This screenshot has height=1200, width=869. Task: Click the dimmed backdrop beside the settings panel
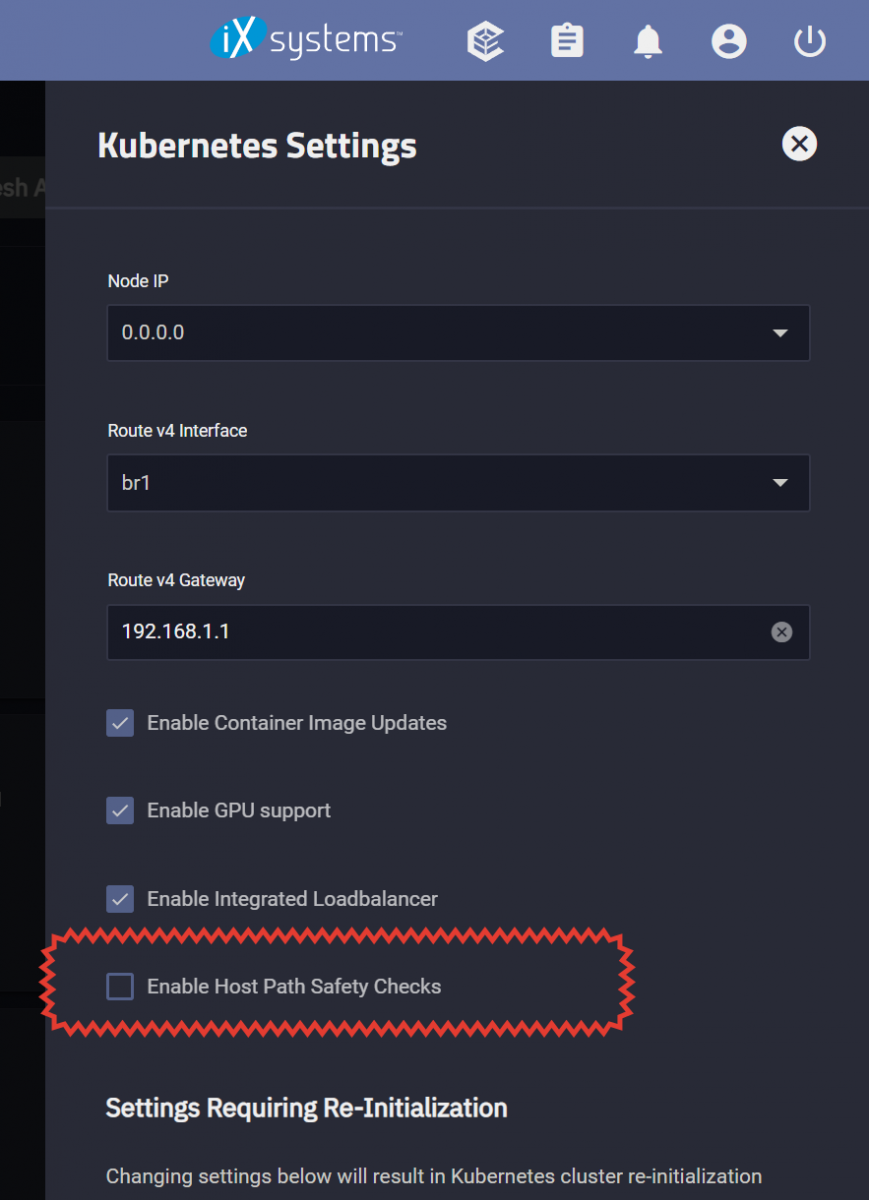click(x=22, y=600)
